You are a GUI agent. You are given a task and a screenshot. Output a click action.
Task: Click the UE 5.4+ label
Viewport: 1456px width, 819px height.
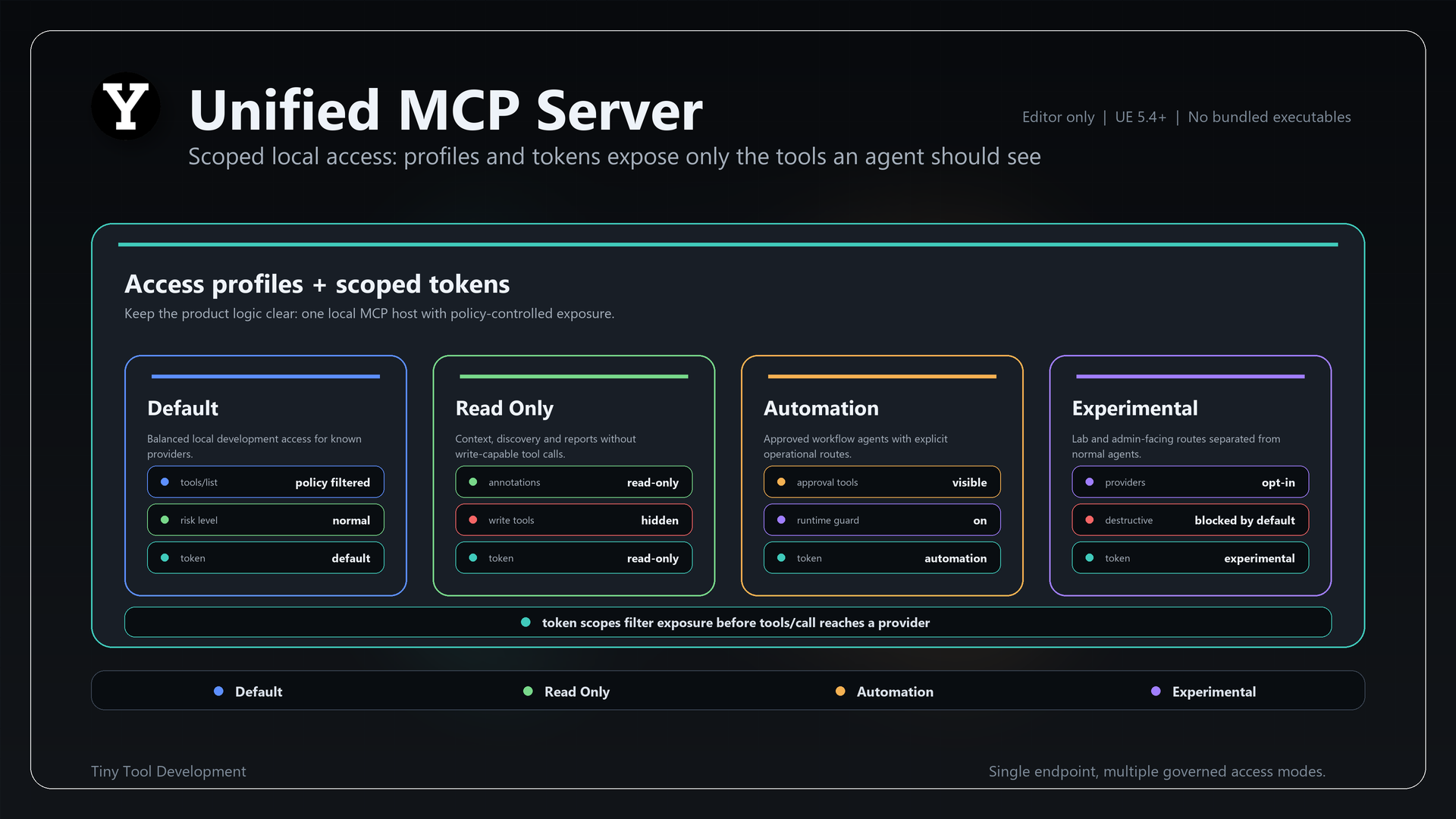click(1141, 117)
